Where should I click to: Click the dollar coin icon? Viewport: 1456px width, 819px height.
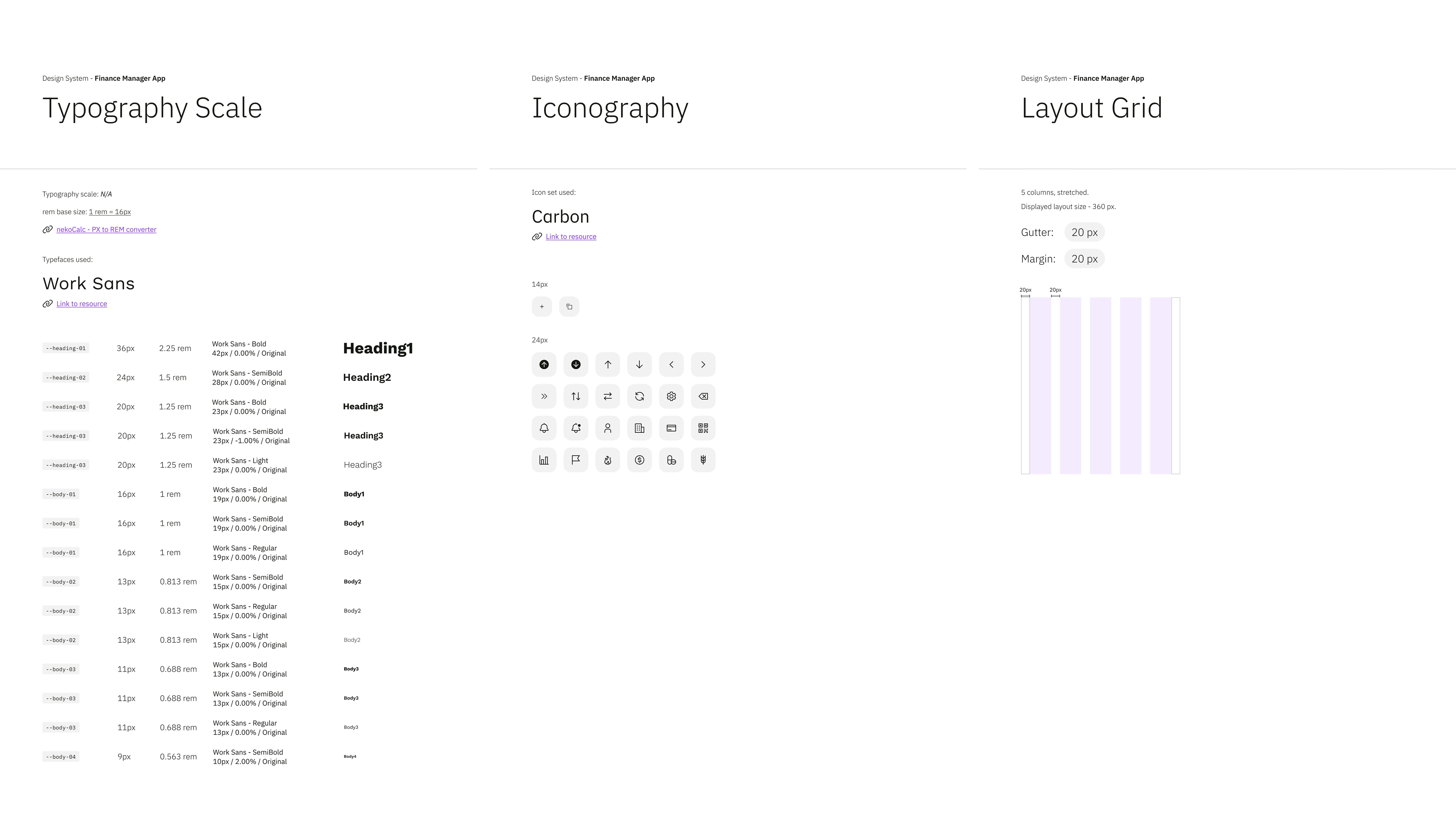[639, 460]
